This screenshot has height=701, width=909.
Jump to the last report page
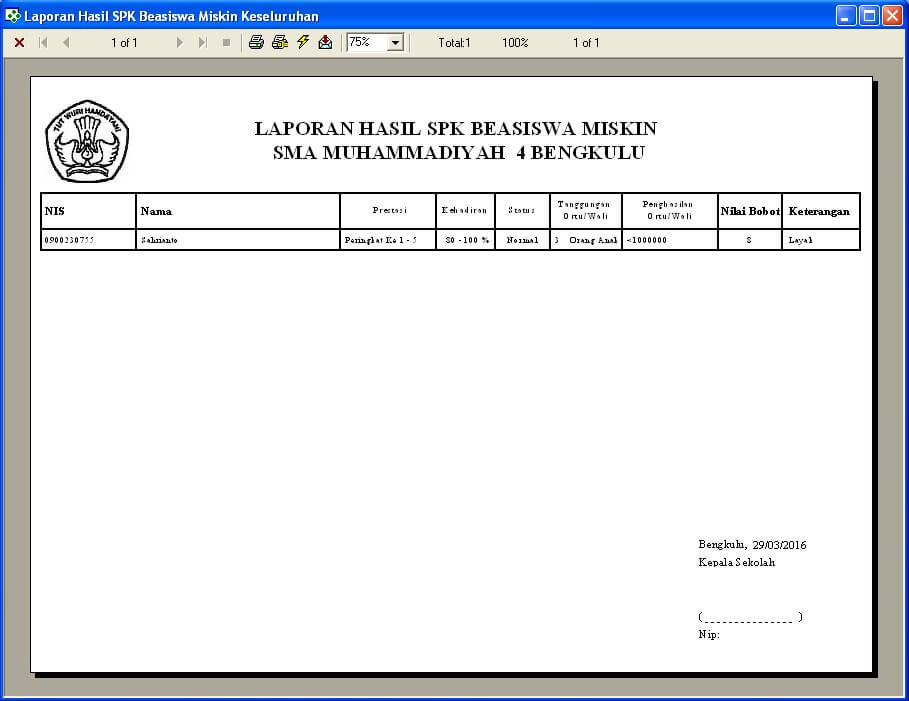[202, 42]
